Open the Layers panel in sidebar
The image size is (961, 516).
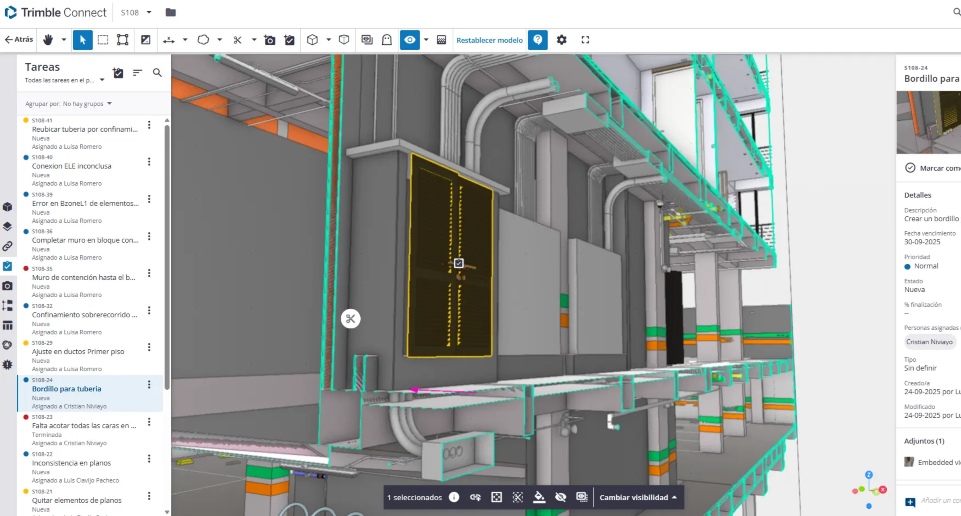coord(8,226)
